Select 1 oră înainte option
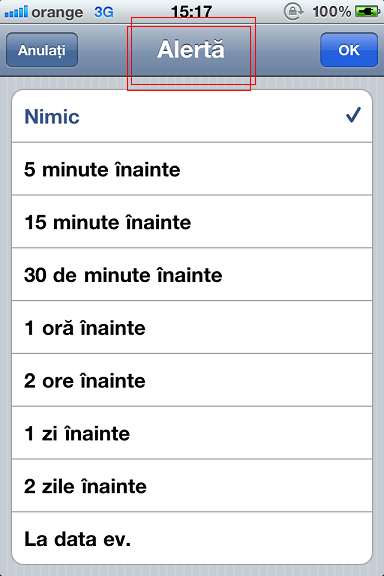384x576 pixels. 192,328
